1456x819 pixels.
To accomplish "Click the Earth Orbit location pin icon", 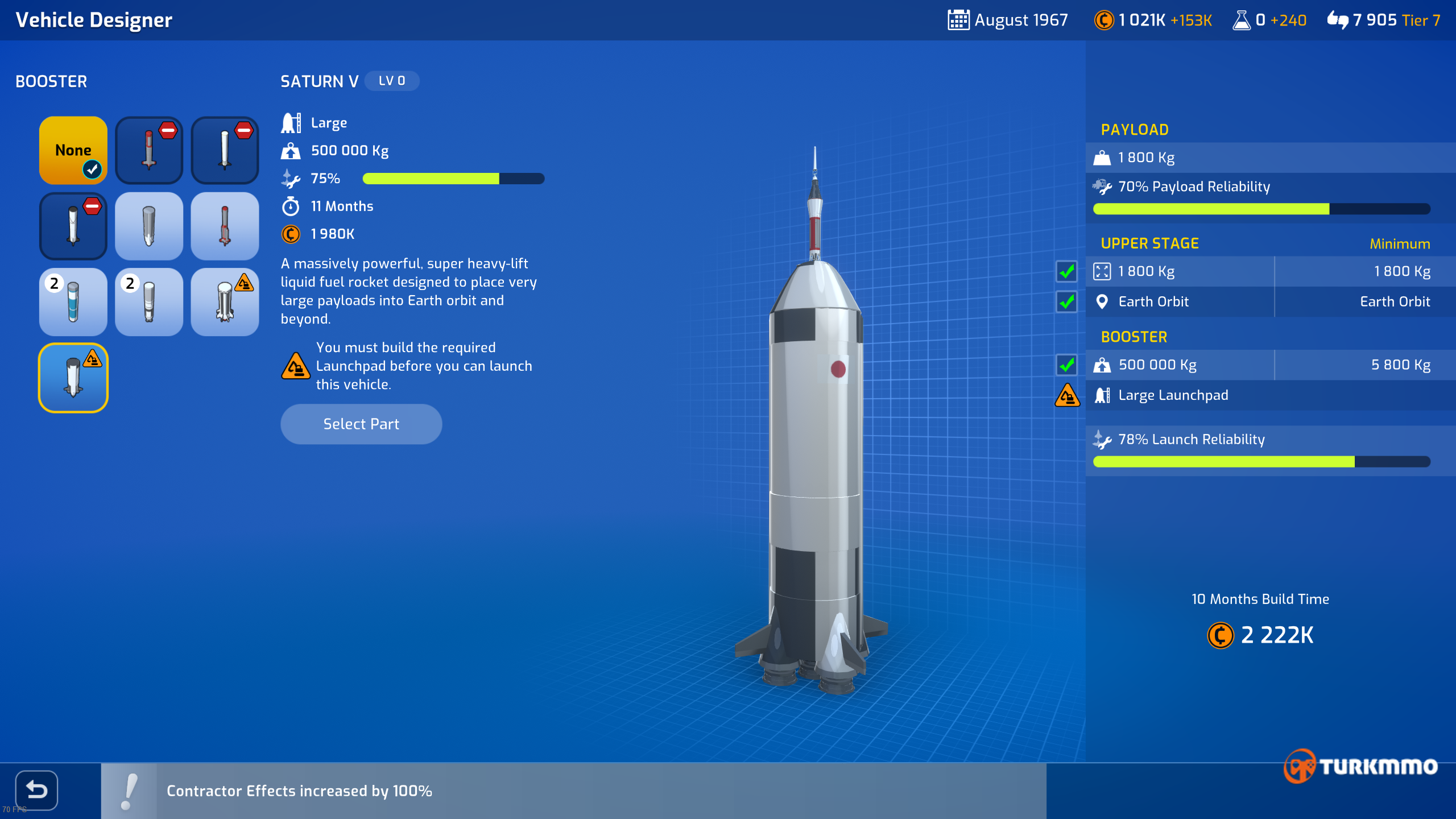I will [1102, 301].
